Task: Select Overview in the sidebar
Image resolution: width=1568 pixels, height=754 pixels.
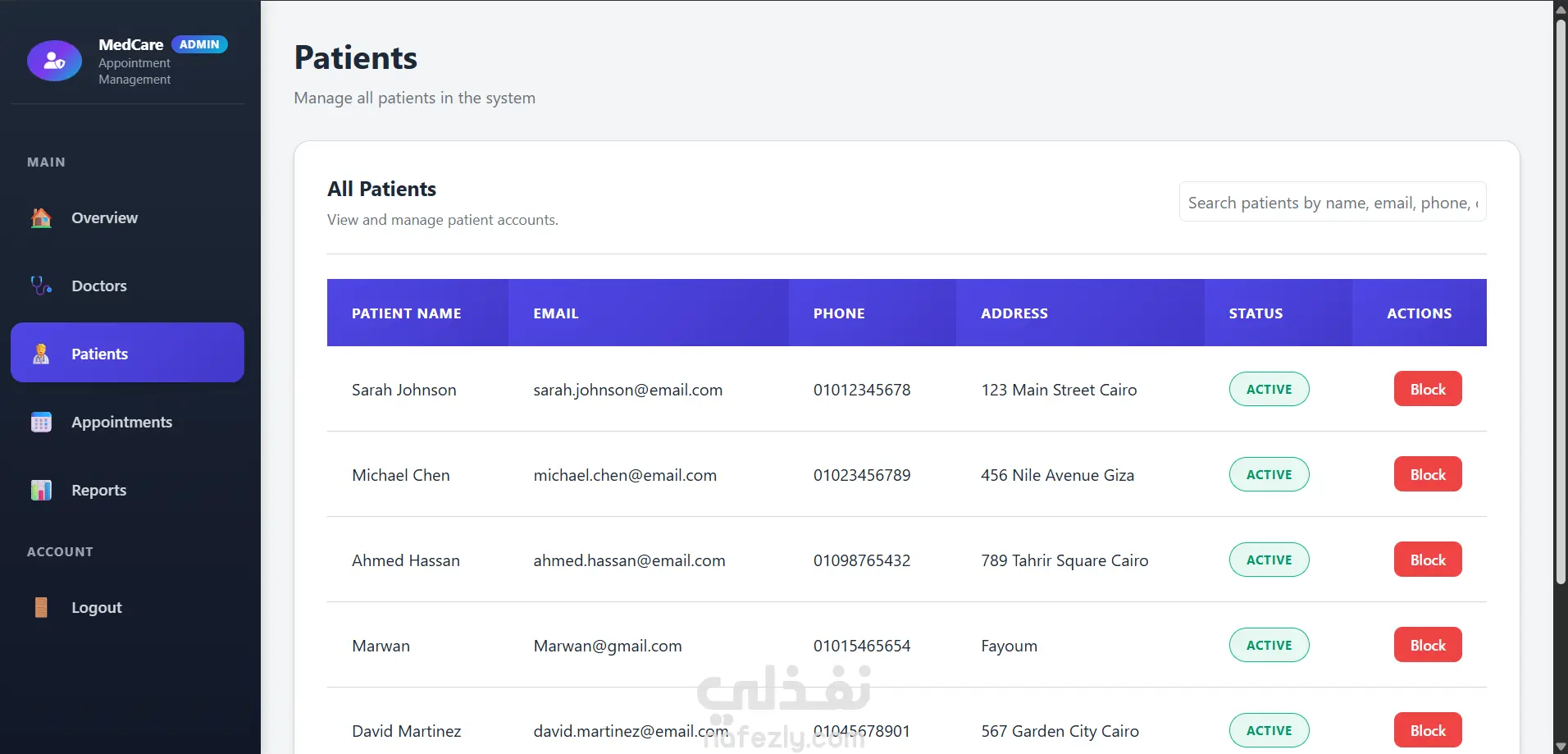Action: (x=104, y=218)
